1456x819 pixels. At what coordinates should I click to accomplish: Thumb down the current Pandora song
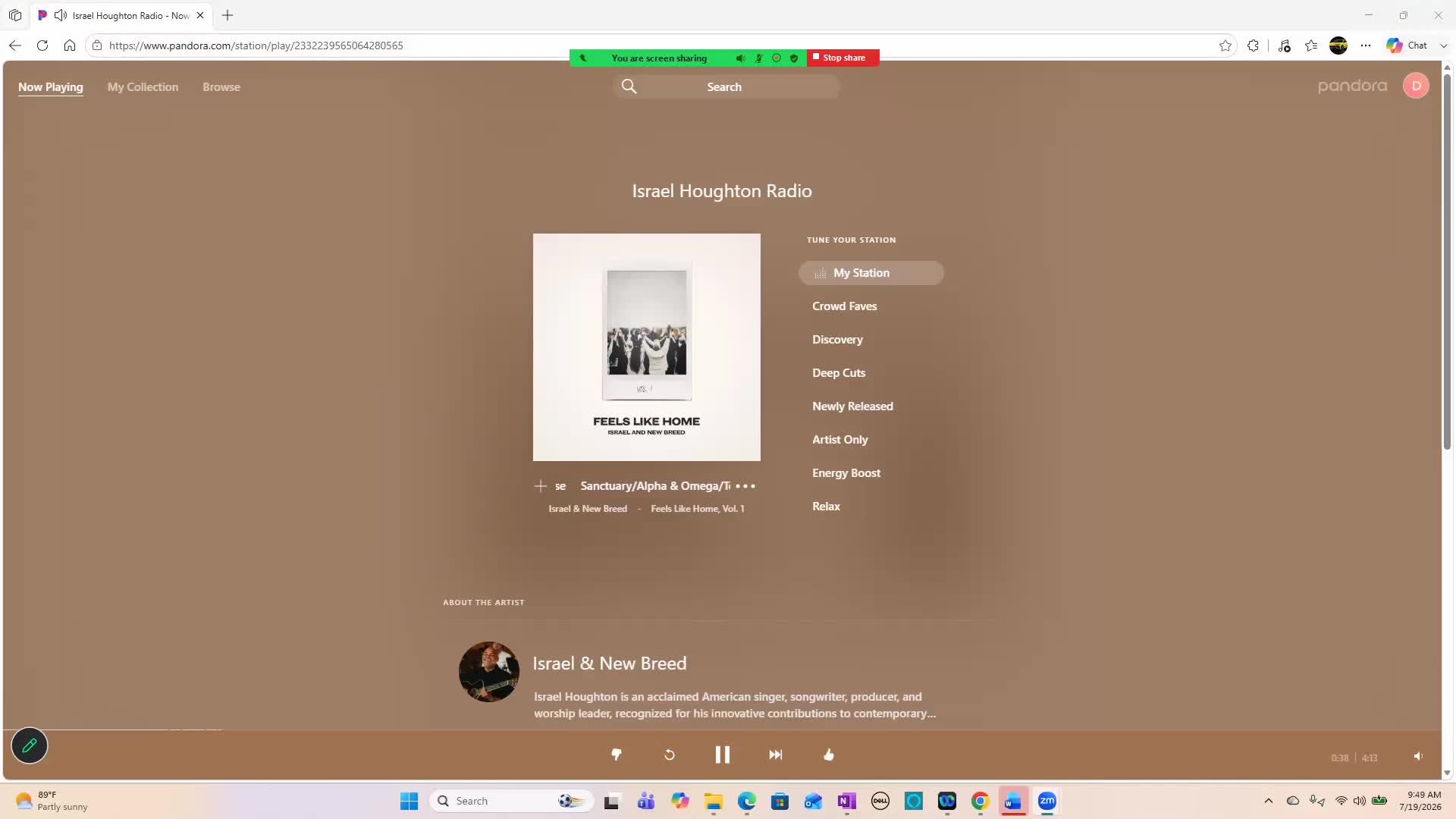(617, 755)
